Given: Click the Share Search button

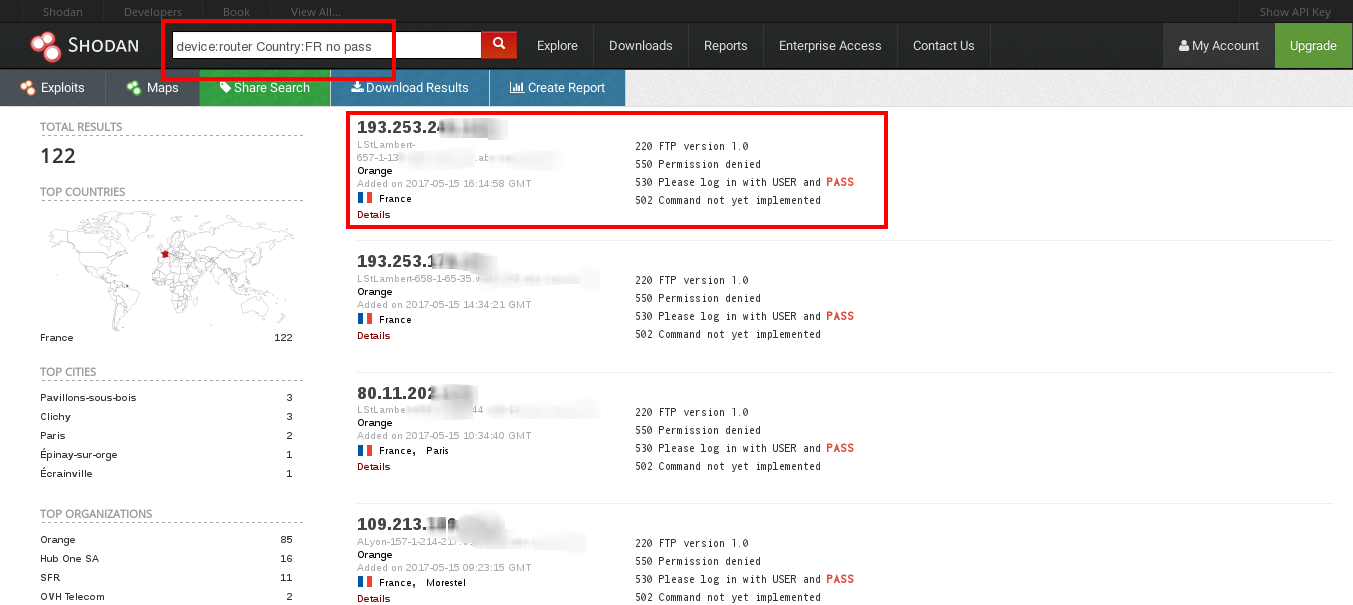Looking at the screenshot, I should point(265,87).
